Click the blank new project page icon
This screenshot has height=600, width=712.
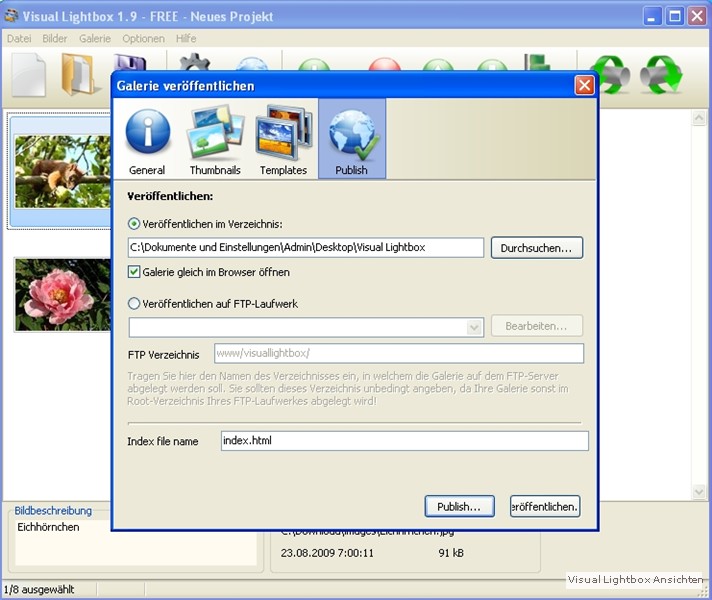click(29, 75)
